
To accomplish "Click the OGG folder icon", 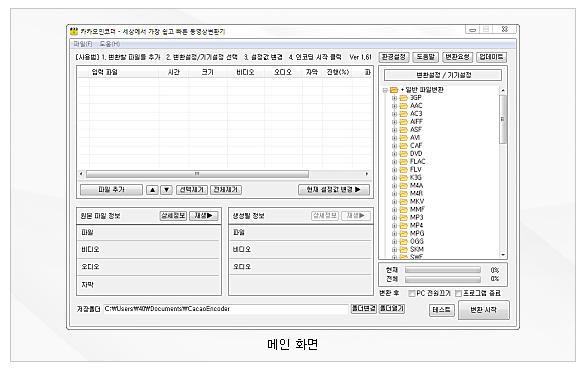I will point(404,242).
